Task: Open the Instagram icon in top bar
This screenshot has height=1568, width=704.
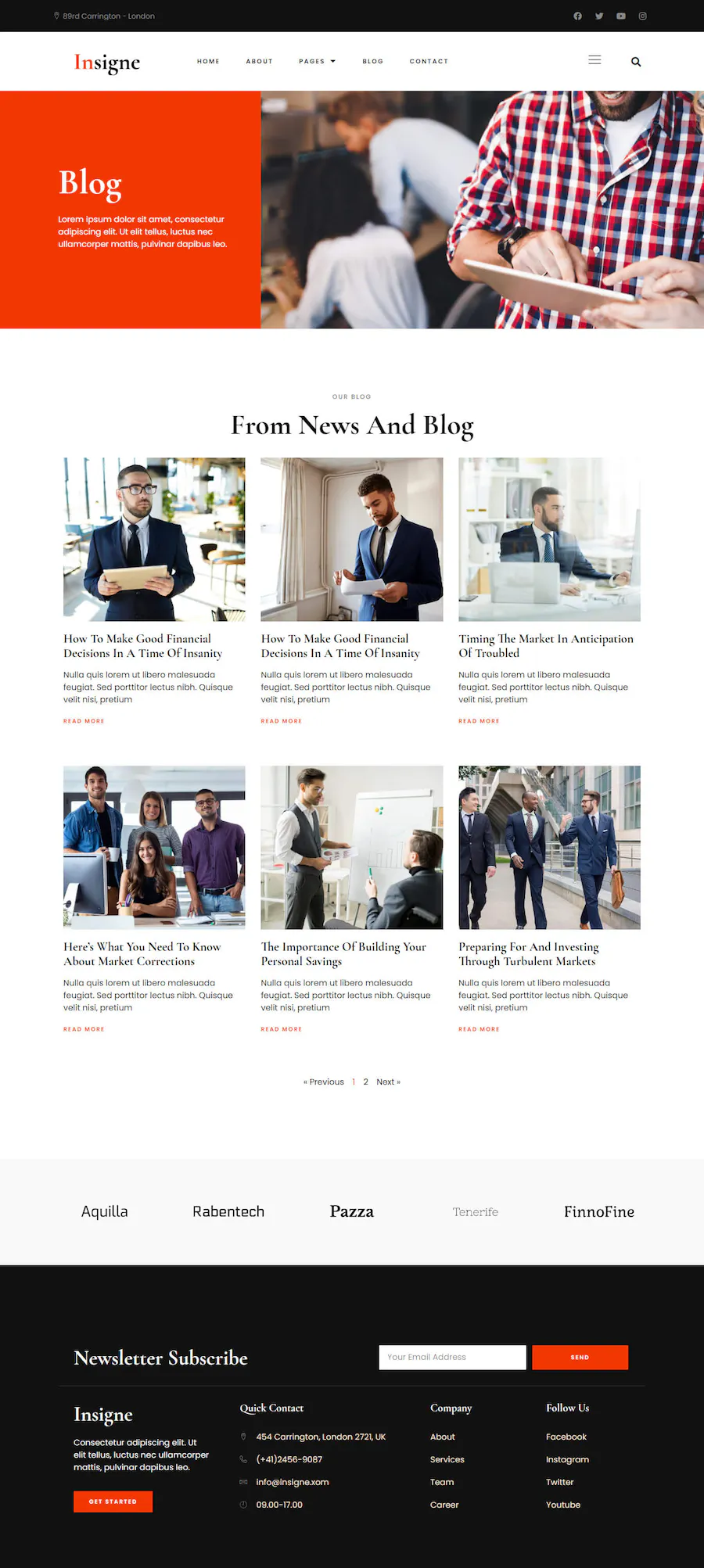Action: 643,16
